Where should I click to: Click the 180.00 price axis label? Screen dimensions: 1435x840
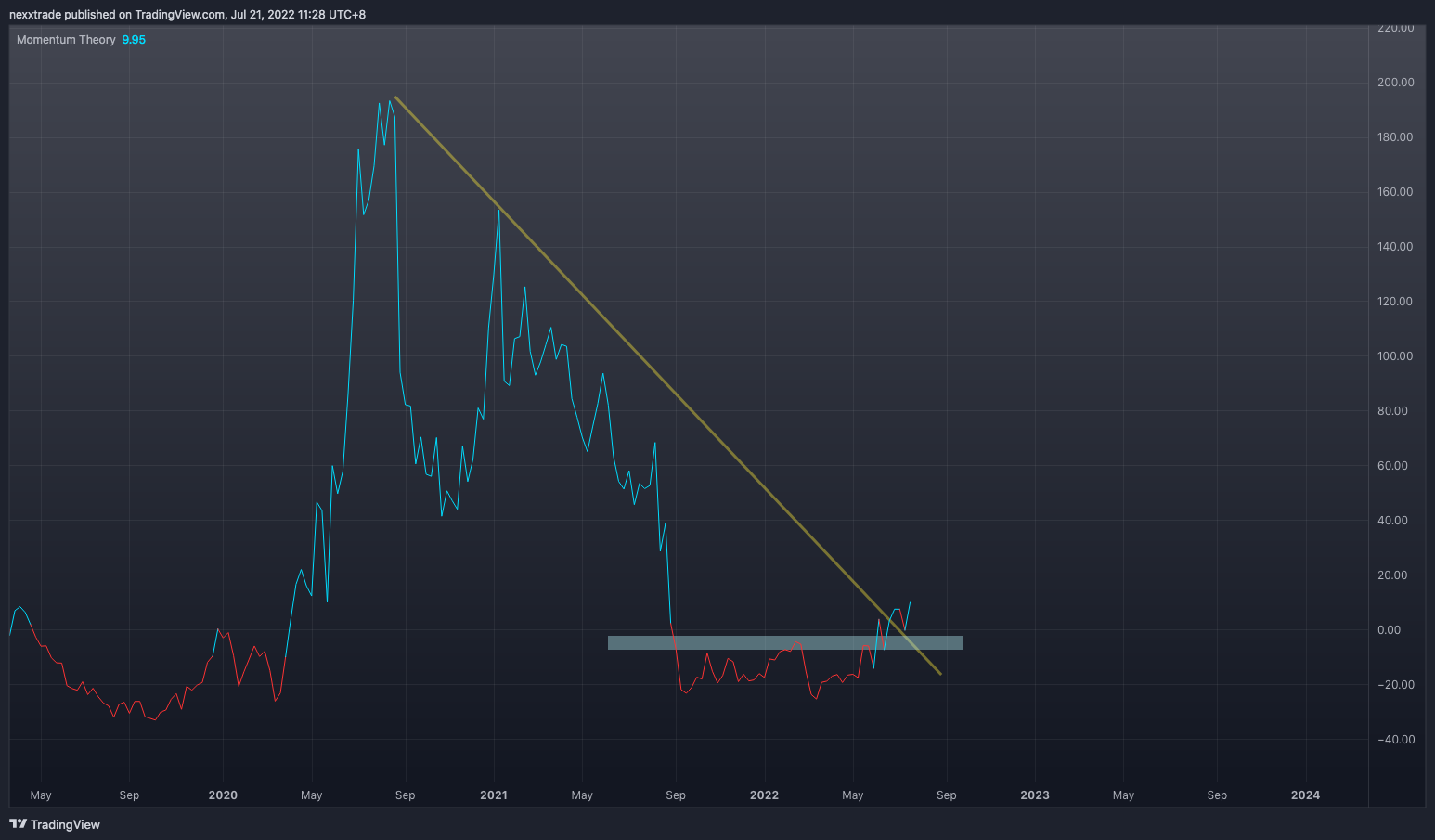(x=1395, y=137)
